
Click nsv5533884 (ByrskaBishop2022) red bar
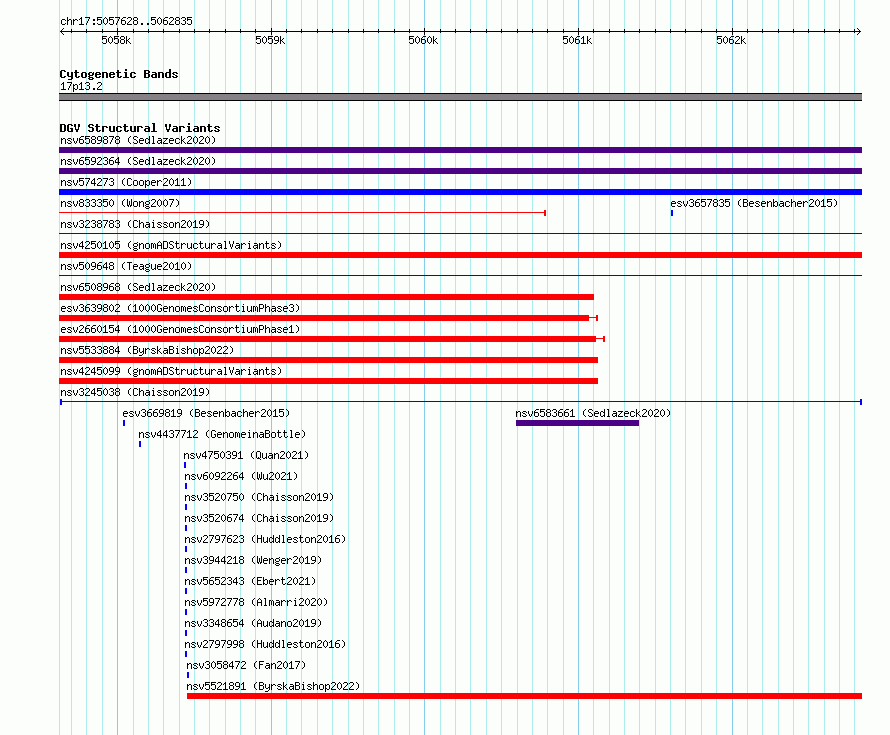coord(329,360)
